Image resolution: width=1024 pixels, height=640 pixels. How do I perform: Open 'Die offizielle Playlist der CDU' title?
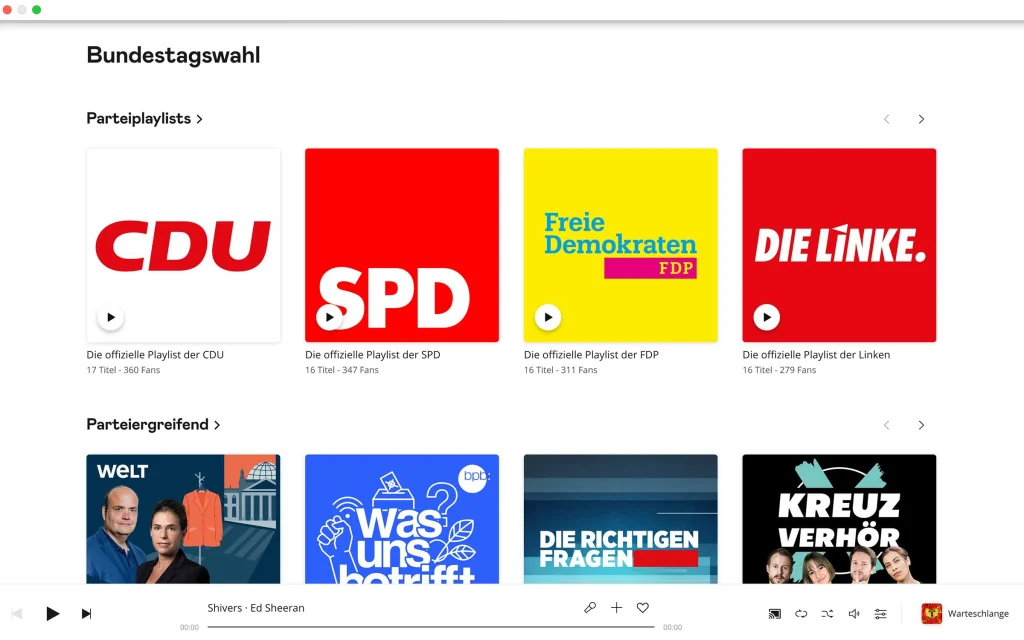(x=155, y=355)
